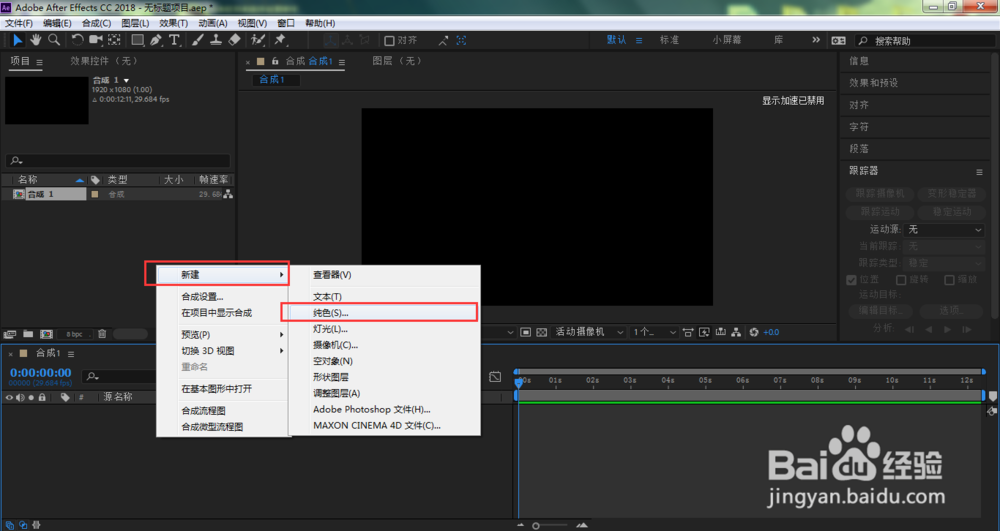This screenshot has width=1000, height=531.
Task: Select the Rectangle shape tool
Action: click(137, 40)
